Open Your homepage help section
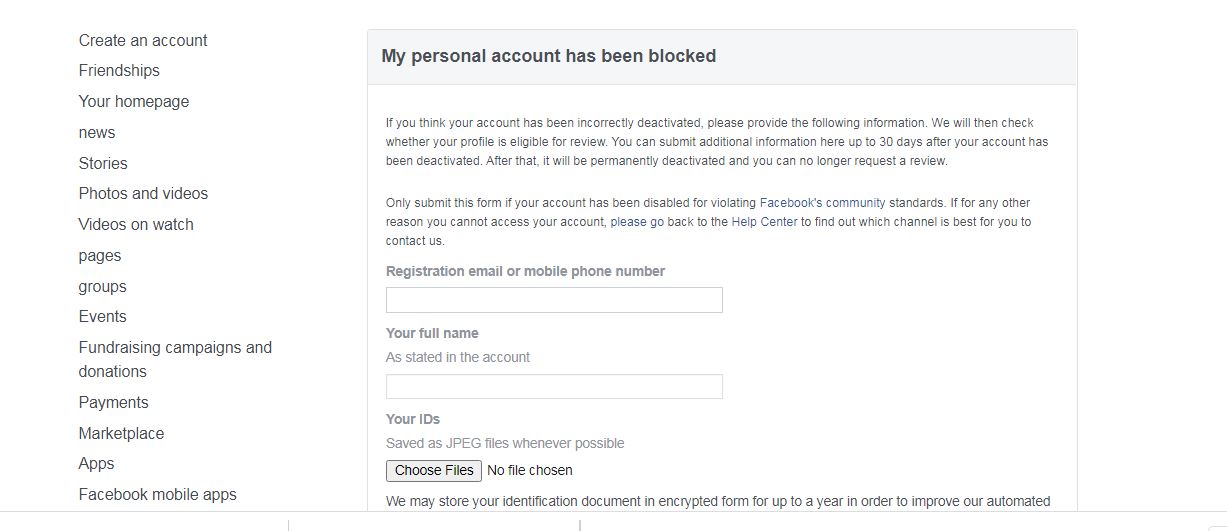 (x=134, y=101)
